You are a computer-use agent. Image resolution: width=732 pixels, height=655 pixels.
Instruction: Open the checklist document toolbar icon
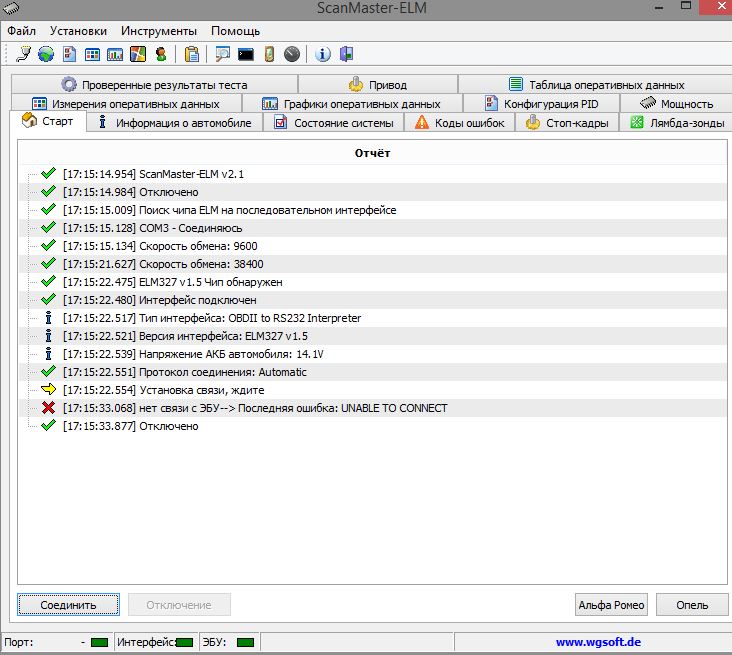[69, 54]
